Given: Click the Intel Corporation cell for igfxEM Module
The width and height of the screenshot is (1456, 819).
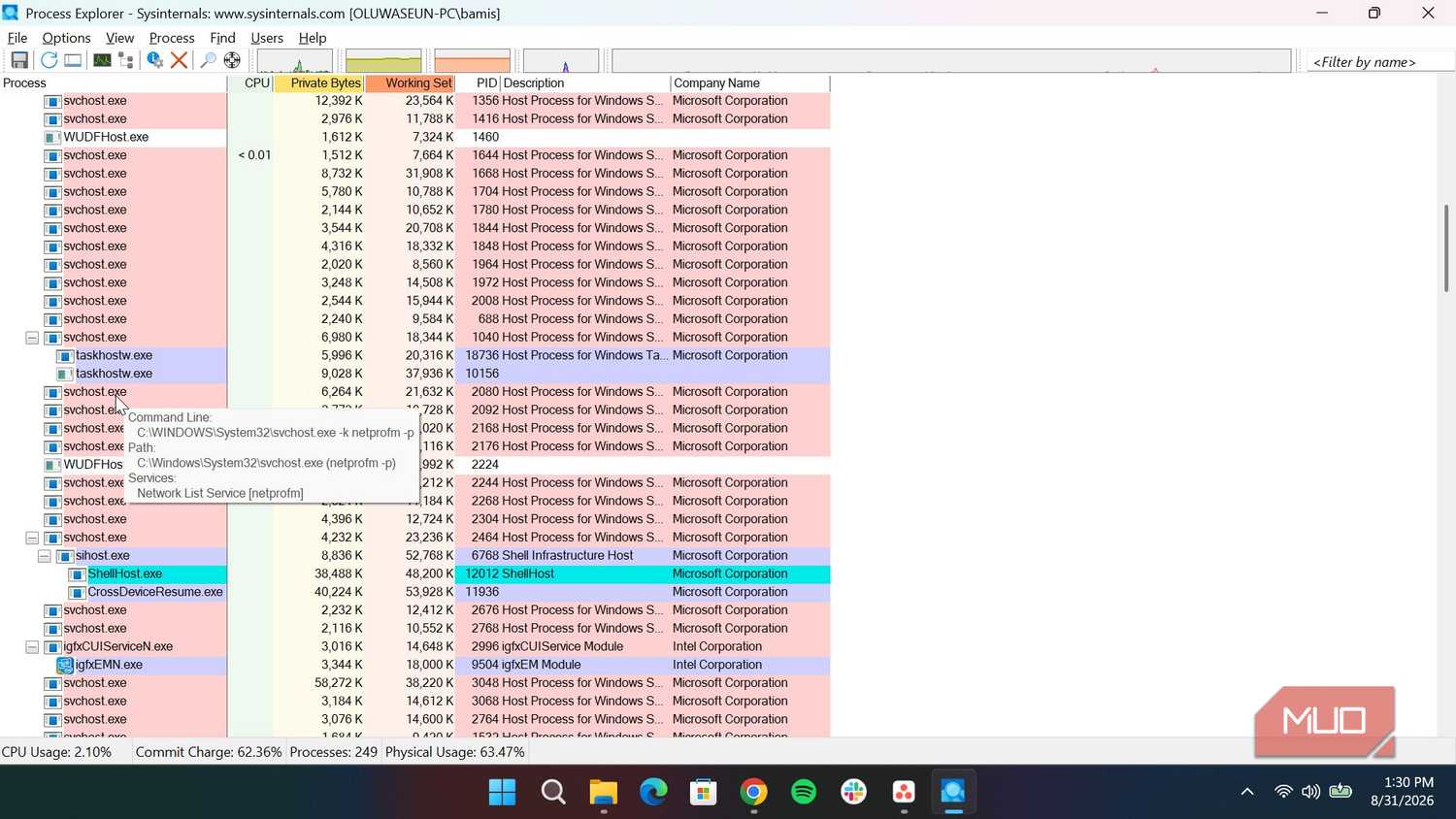Looking at the screenshot, I should point(717,665).
